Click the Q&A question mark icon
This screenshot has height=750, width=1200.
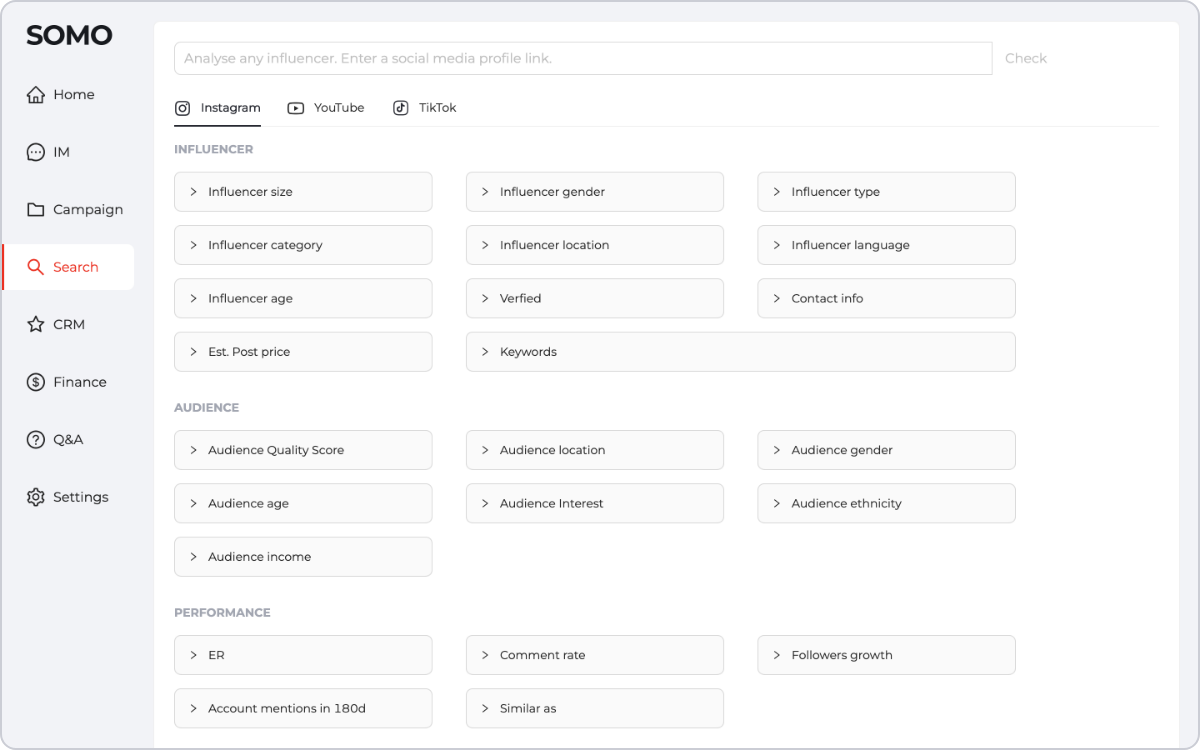pos(36,440)
